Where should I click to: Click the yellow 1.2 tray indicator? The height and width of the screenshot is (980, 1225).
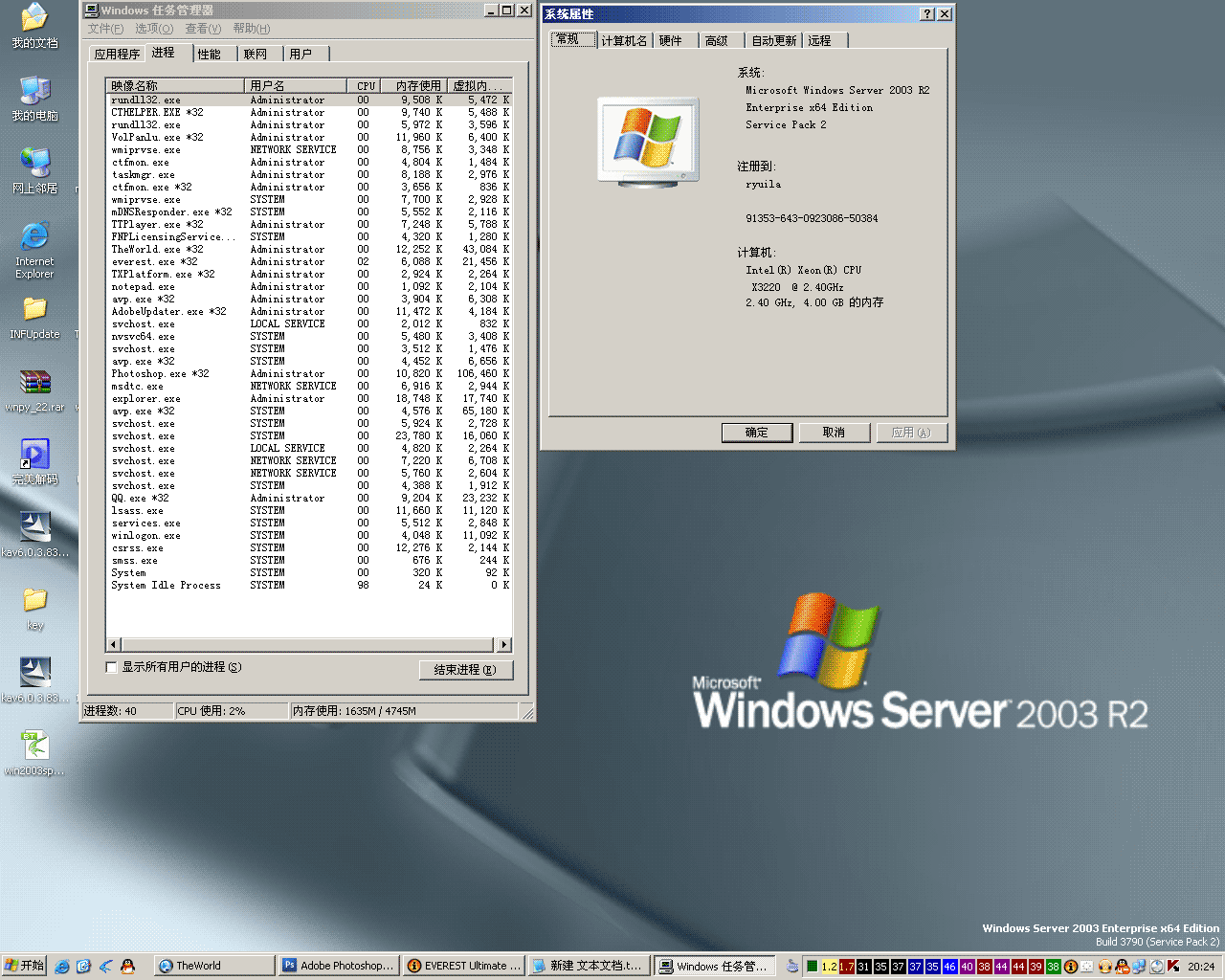click(x=830, y=967)
